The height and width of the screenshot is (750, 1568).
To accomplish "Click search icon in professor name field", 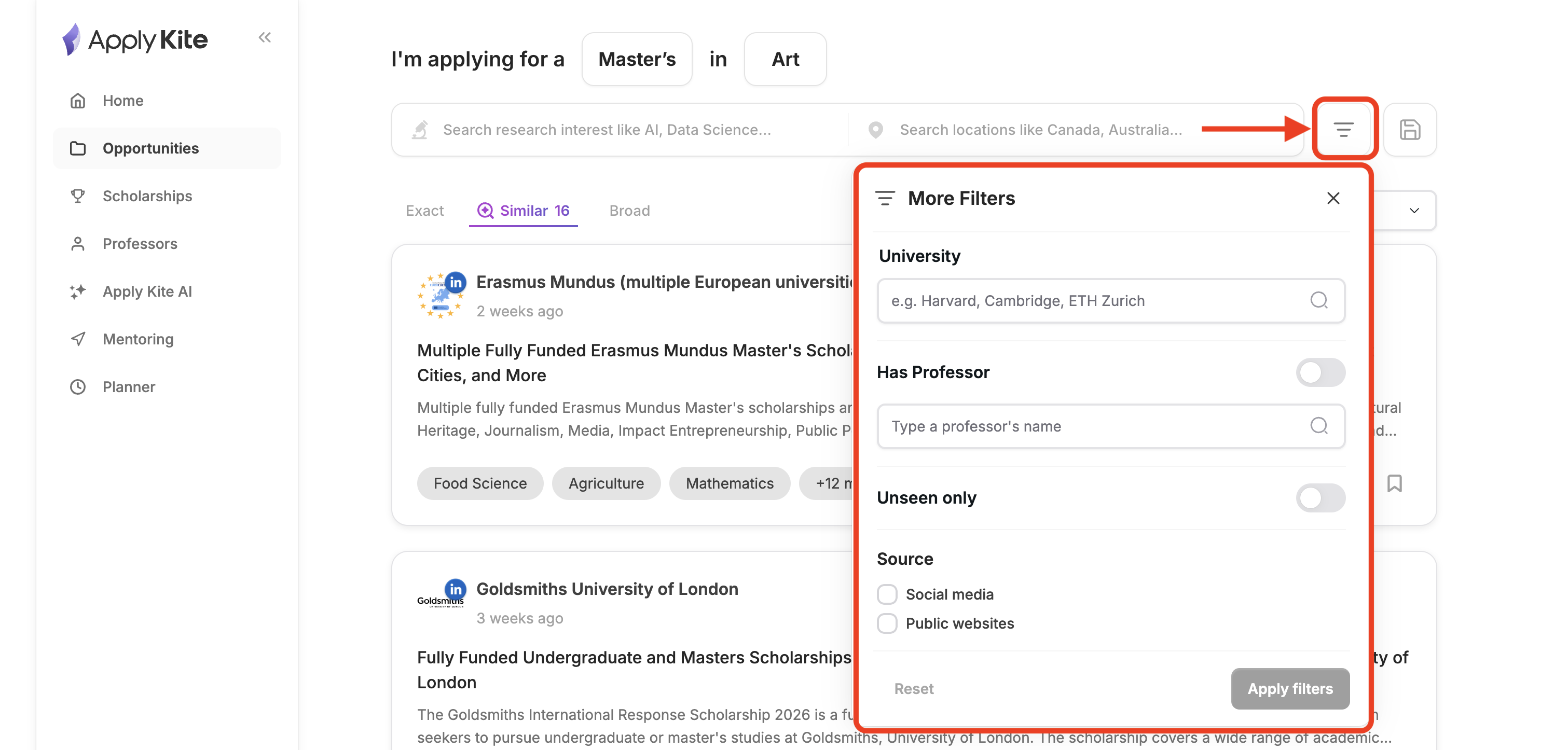I will tap(1318, 426).
